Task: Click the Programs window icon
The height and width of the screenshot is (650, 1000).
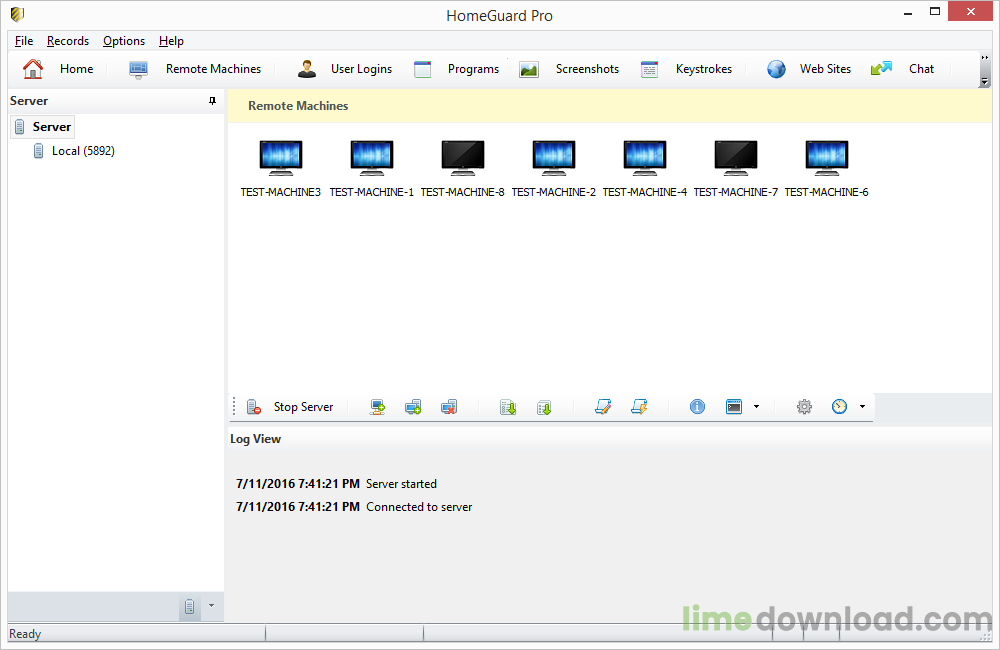Action: [x=422, y=69]
